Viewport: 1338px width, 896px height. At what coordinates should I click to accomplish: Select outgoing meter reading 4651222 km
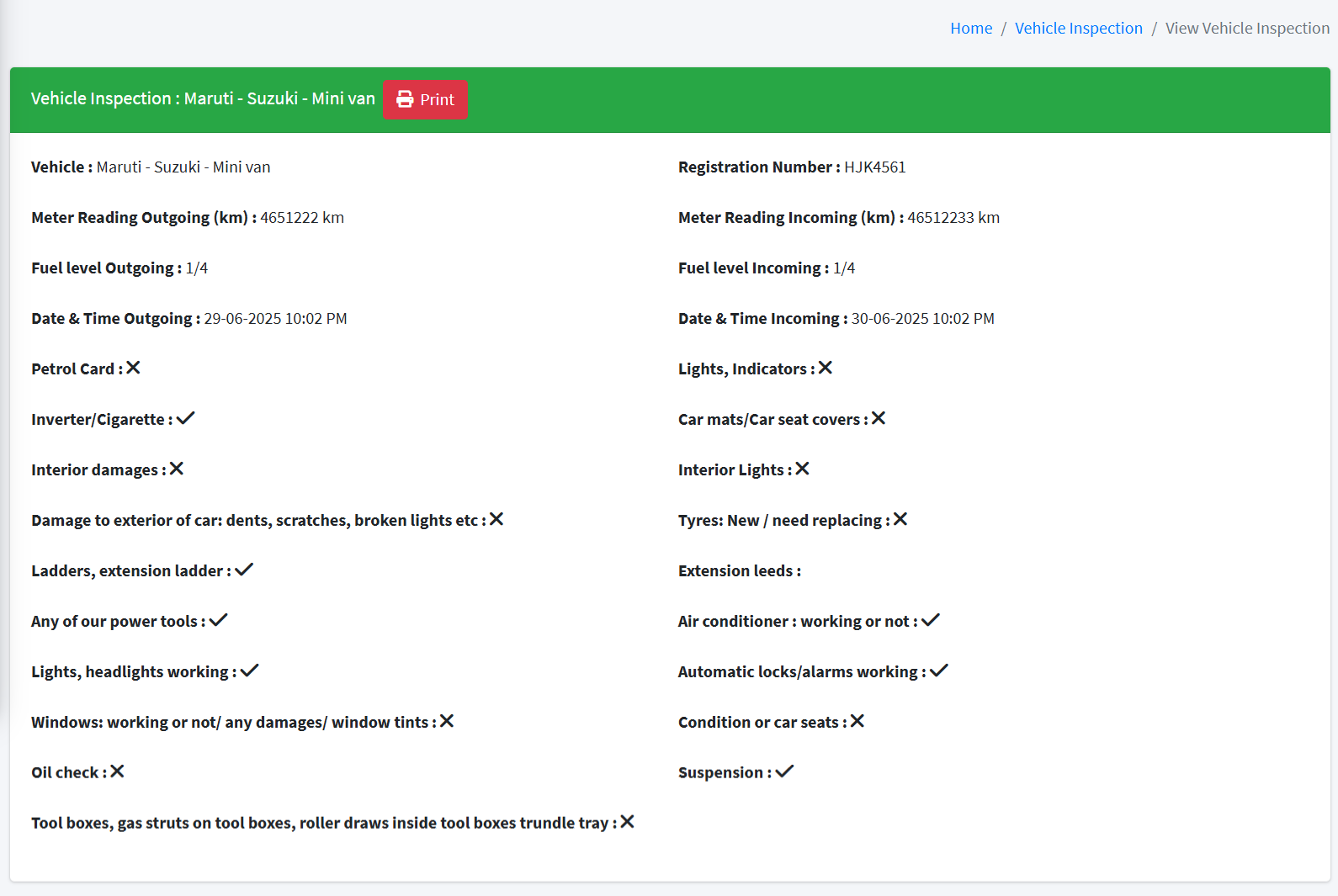pos(302,218)
